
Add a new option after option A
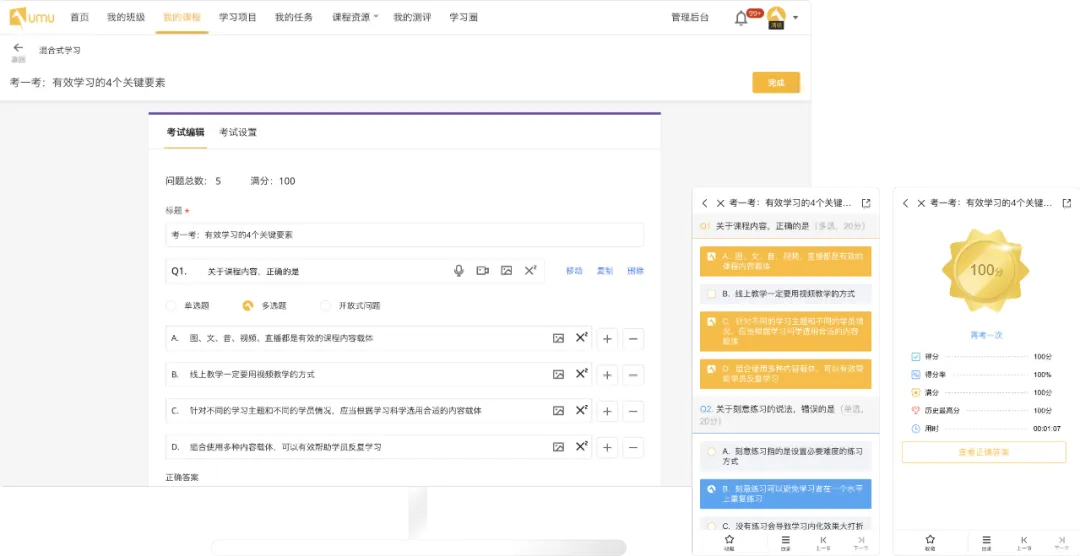point(607,339)
